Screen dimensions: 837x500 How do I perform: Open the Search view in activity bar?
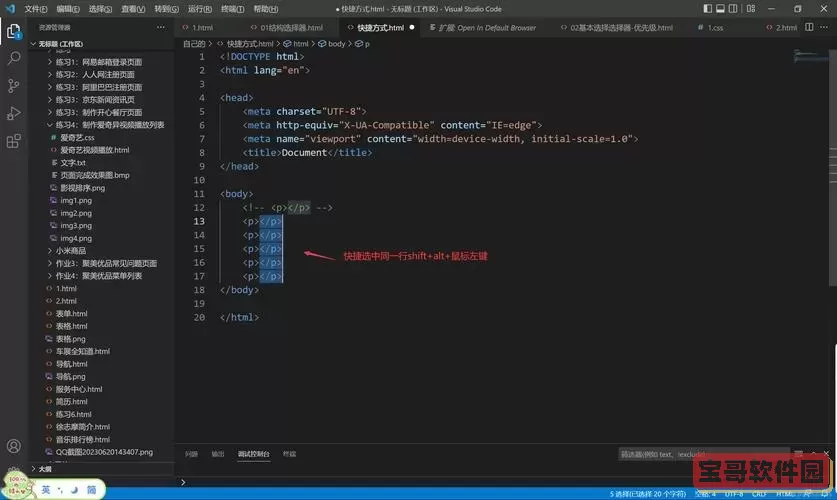click(x=14, y=58)
